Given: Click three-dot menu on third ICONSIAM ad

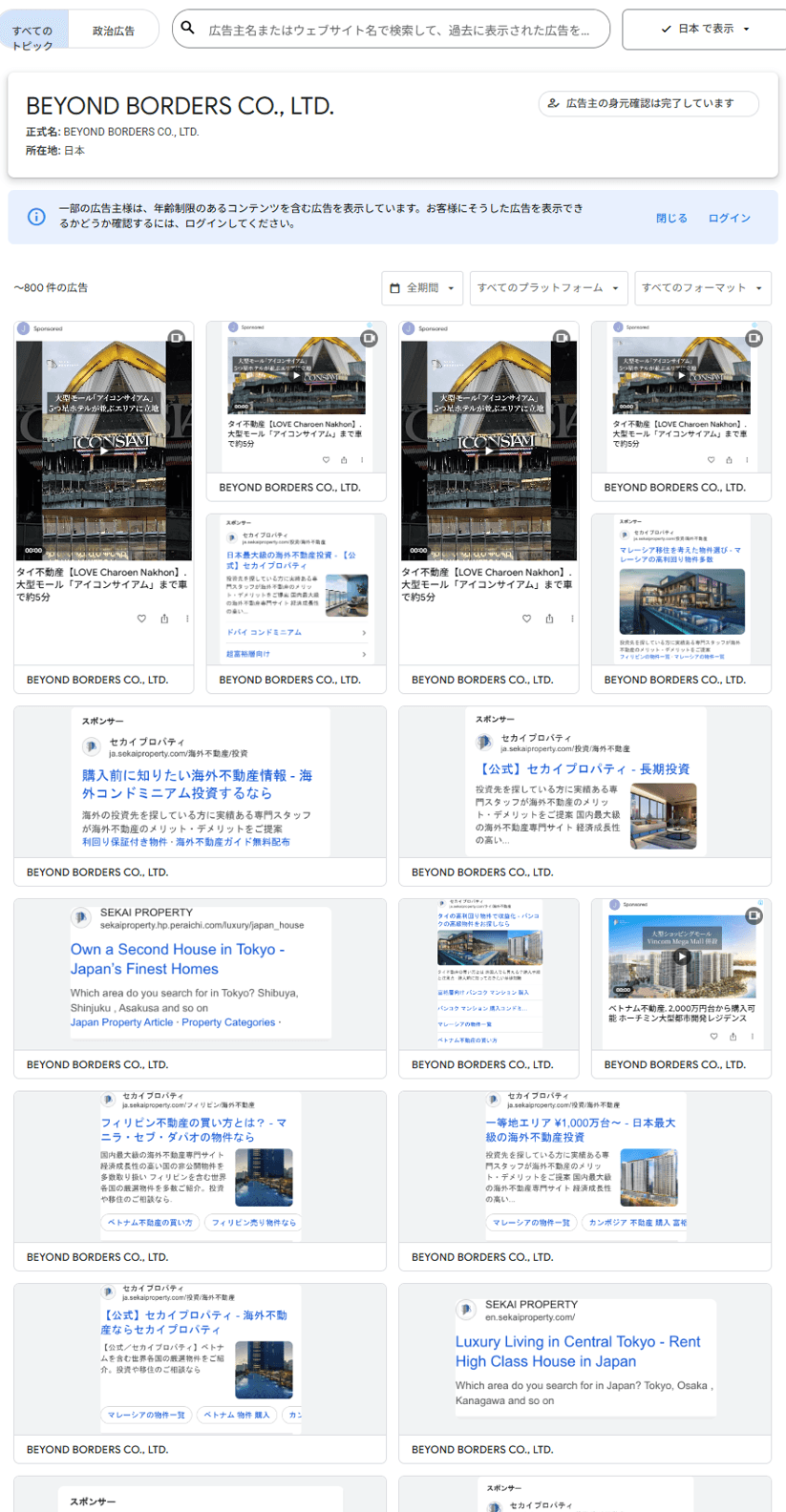Looking at the screenshot, I should 572,619.
